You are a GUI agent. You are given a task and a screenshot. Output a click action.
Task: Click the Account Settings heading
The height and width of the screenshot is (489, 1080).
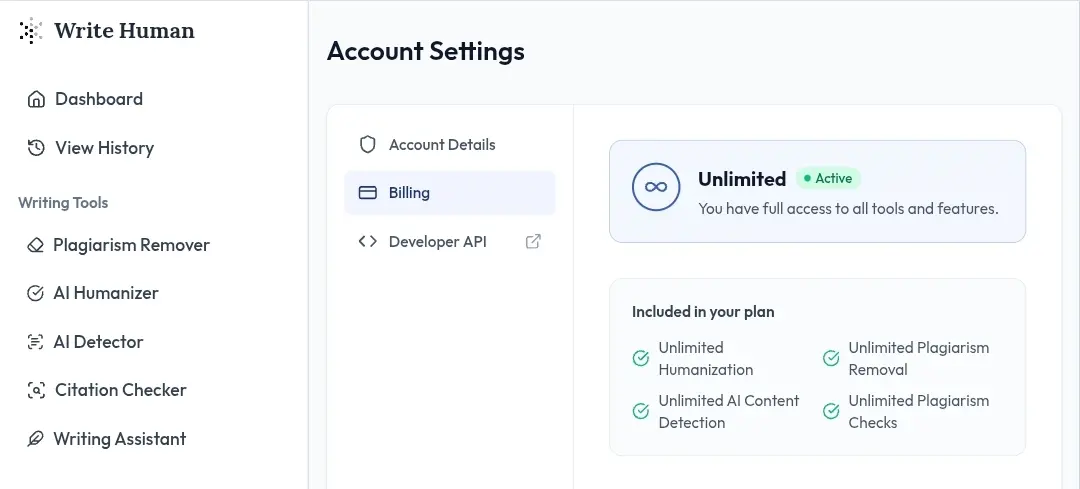click(426, 52)
